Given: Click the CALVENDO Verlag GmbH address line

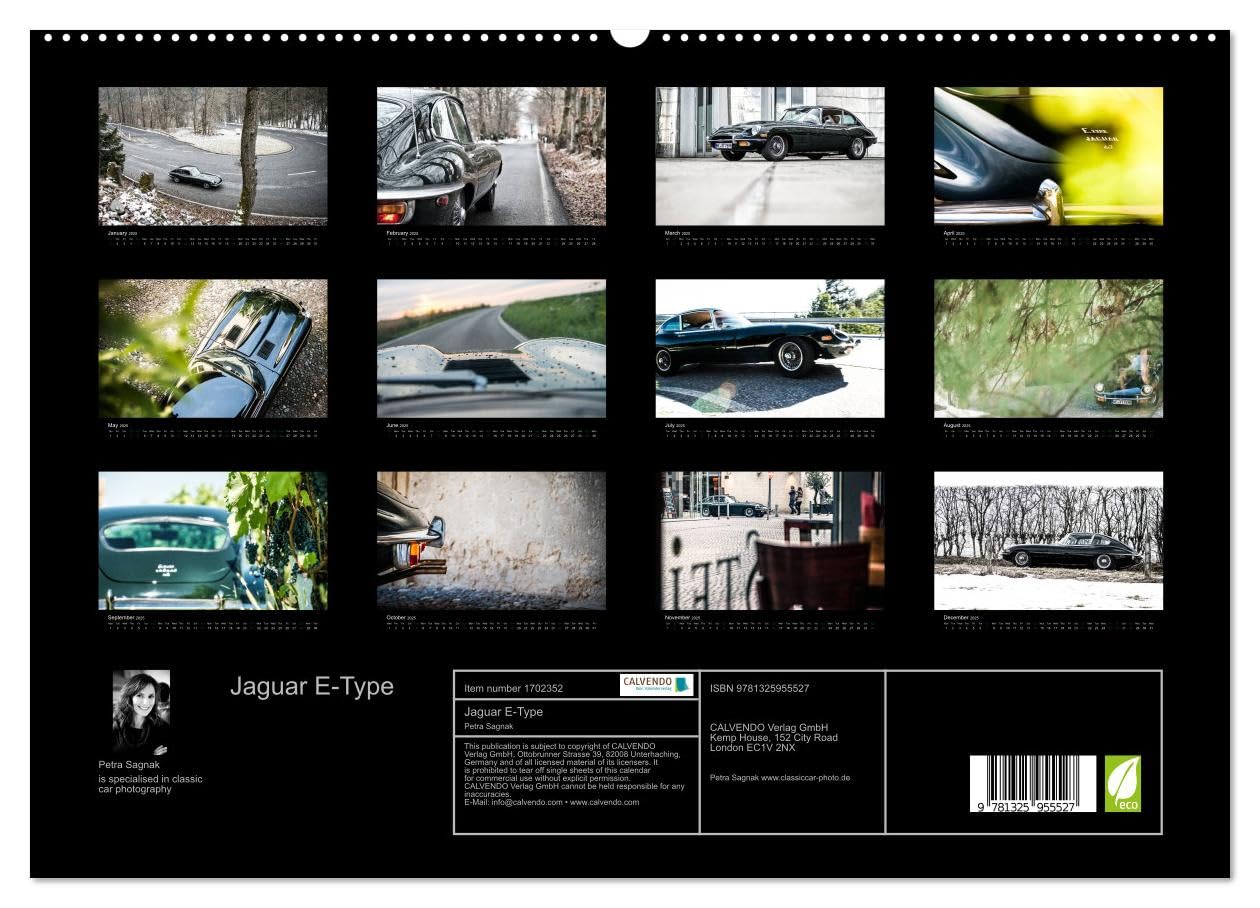Looking at the screenshot, I should [x=769, y=727].
